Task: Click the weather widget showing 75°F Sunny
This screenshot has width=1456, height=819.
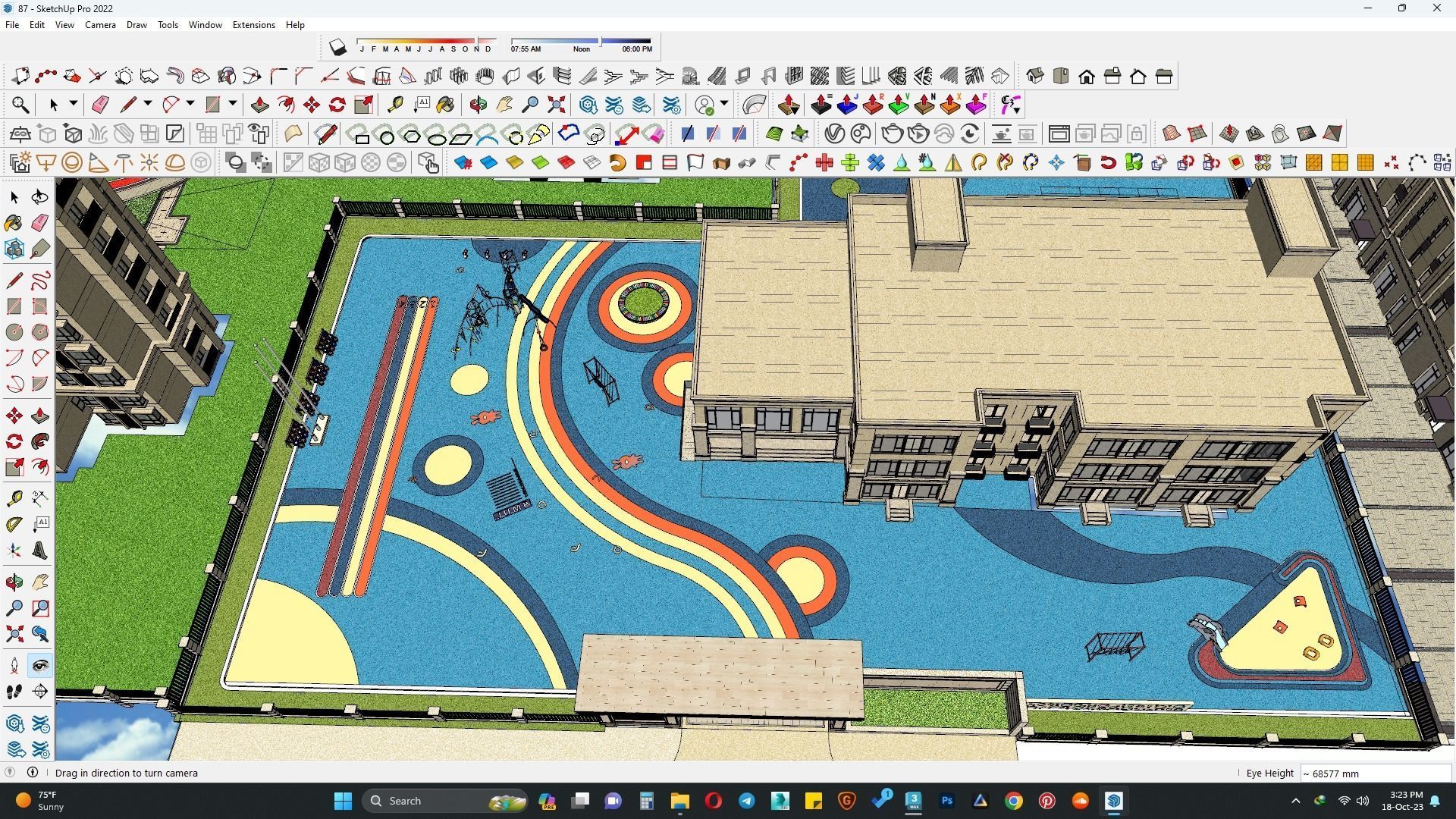Action: (42, 801)
